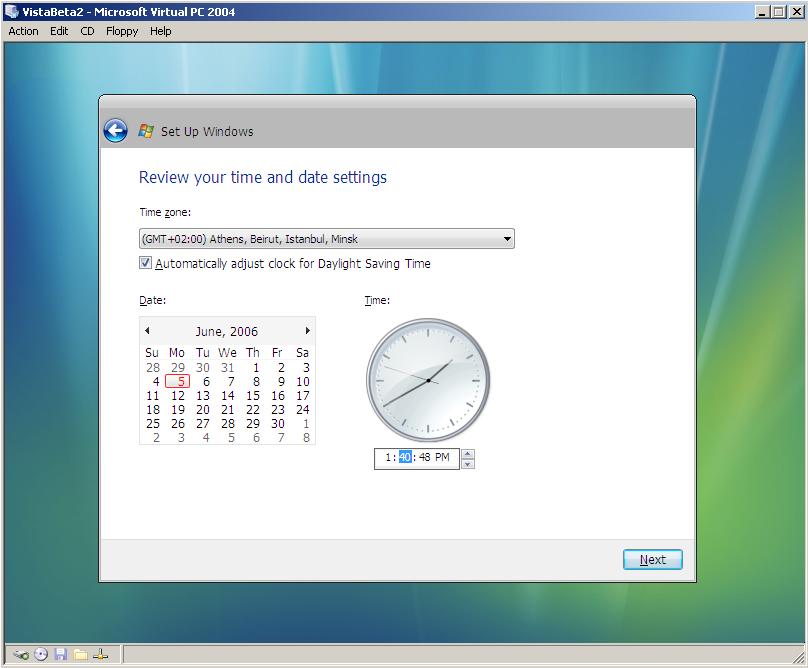Select June 5 in the calendar
808x668 pixels.
pos(178,381)
